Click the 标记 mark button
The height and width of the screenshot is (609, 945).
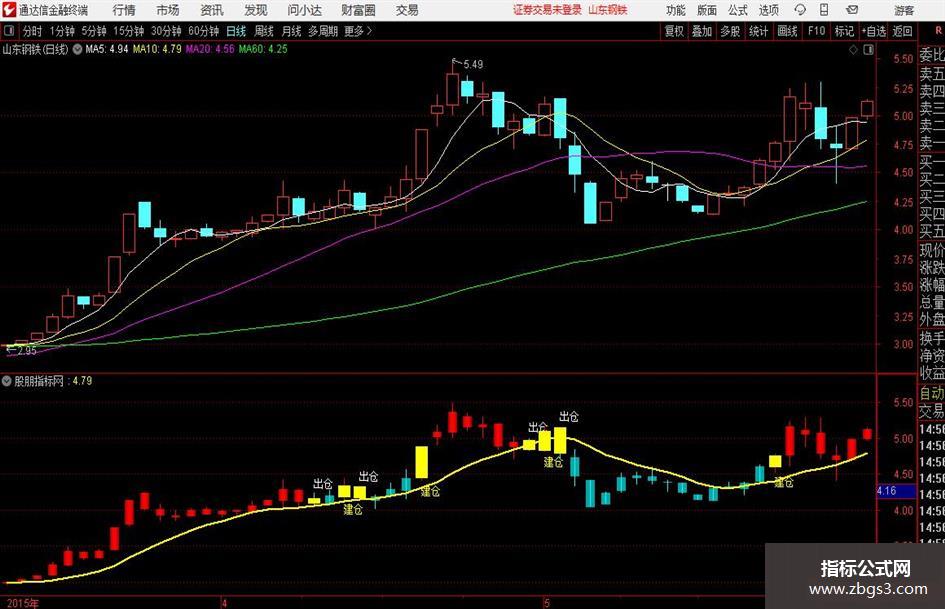(x=844, y=31)
